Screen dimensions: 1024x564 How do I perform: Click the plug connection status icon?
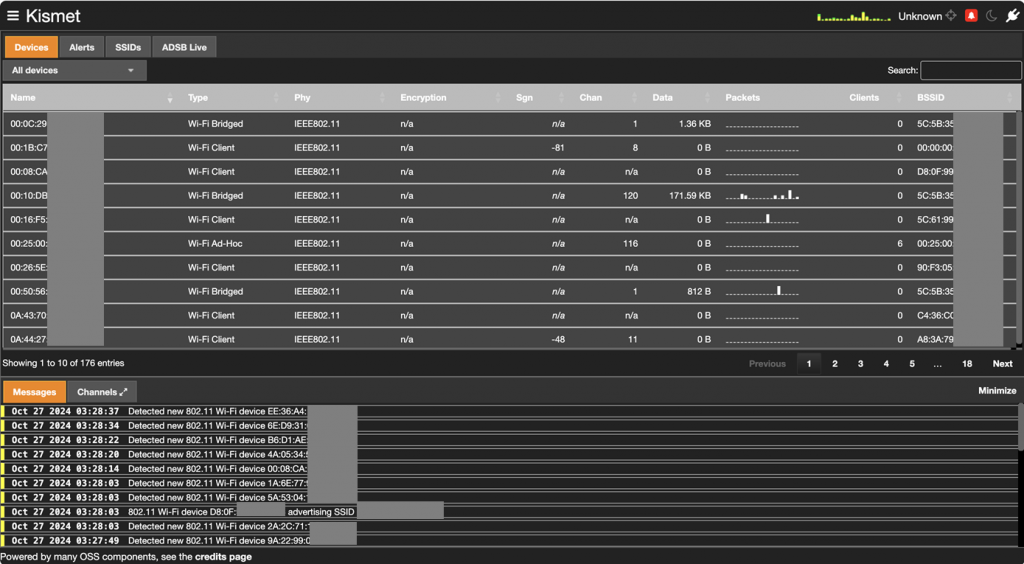click(1012, 16)
